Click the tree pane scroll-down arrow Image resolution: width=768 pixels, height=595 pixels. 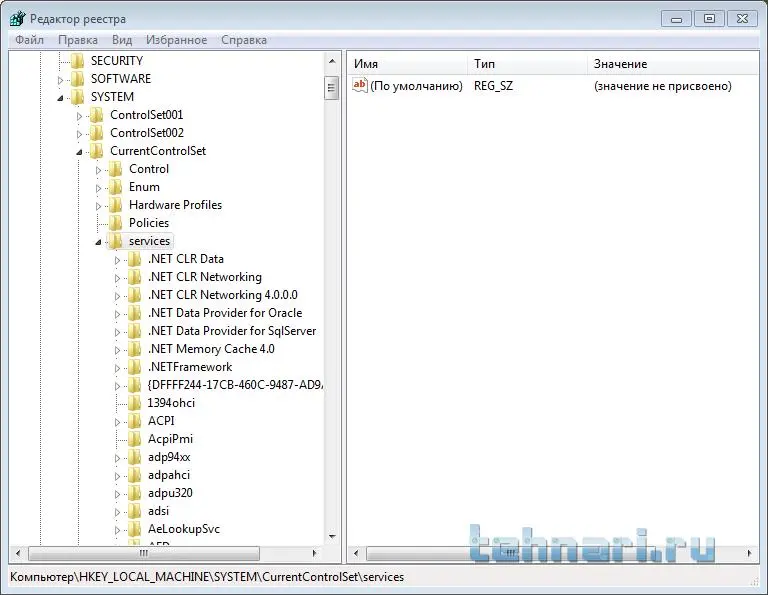tap(332, 537)
